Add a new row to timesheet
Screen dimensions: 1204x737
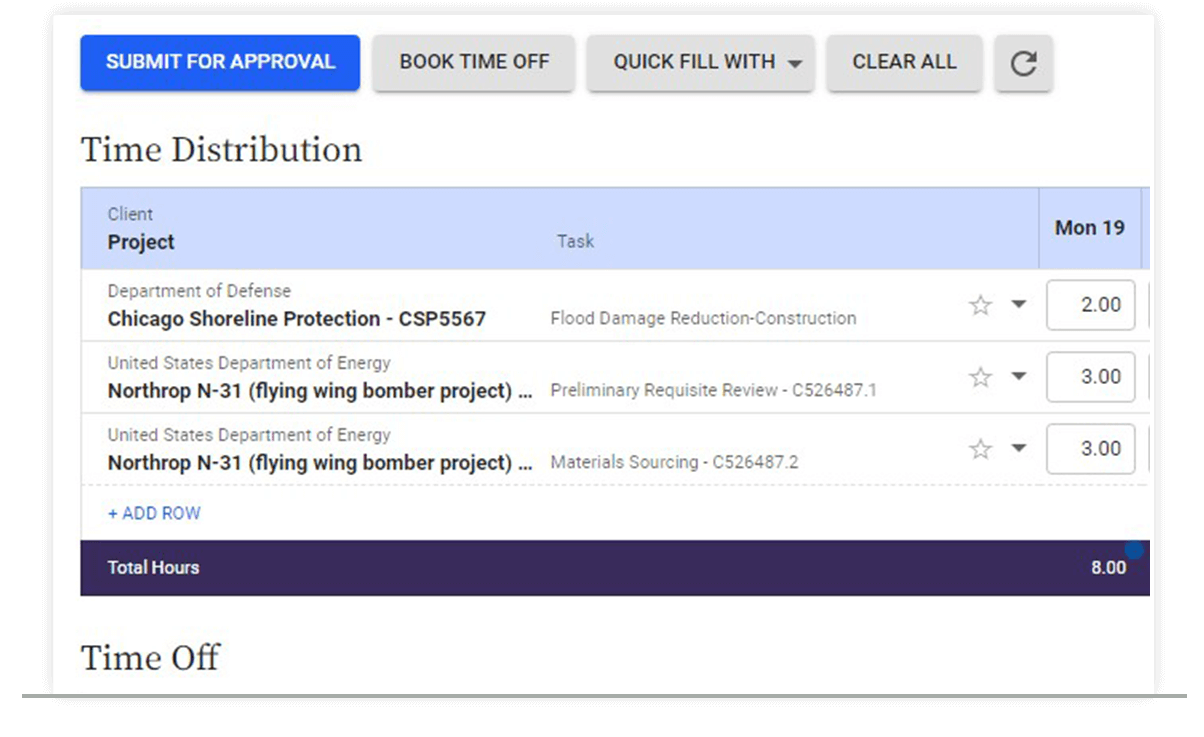pos(154,513)
